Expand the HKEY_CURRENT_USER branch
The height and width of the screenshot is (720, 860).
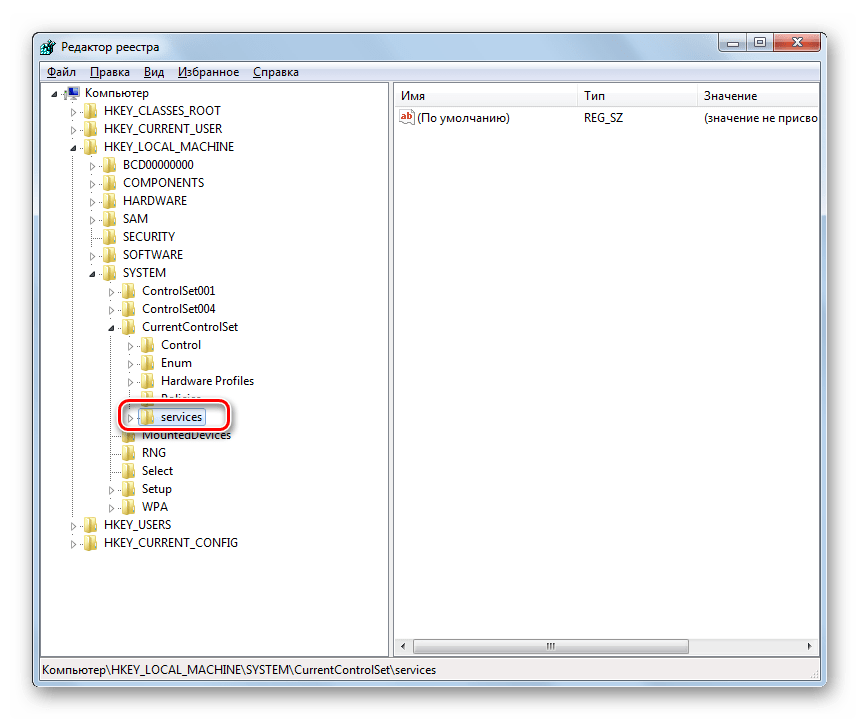73,129
